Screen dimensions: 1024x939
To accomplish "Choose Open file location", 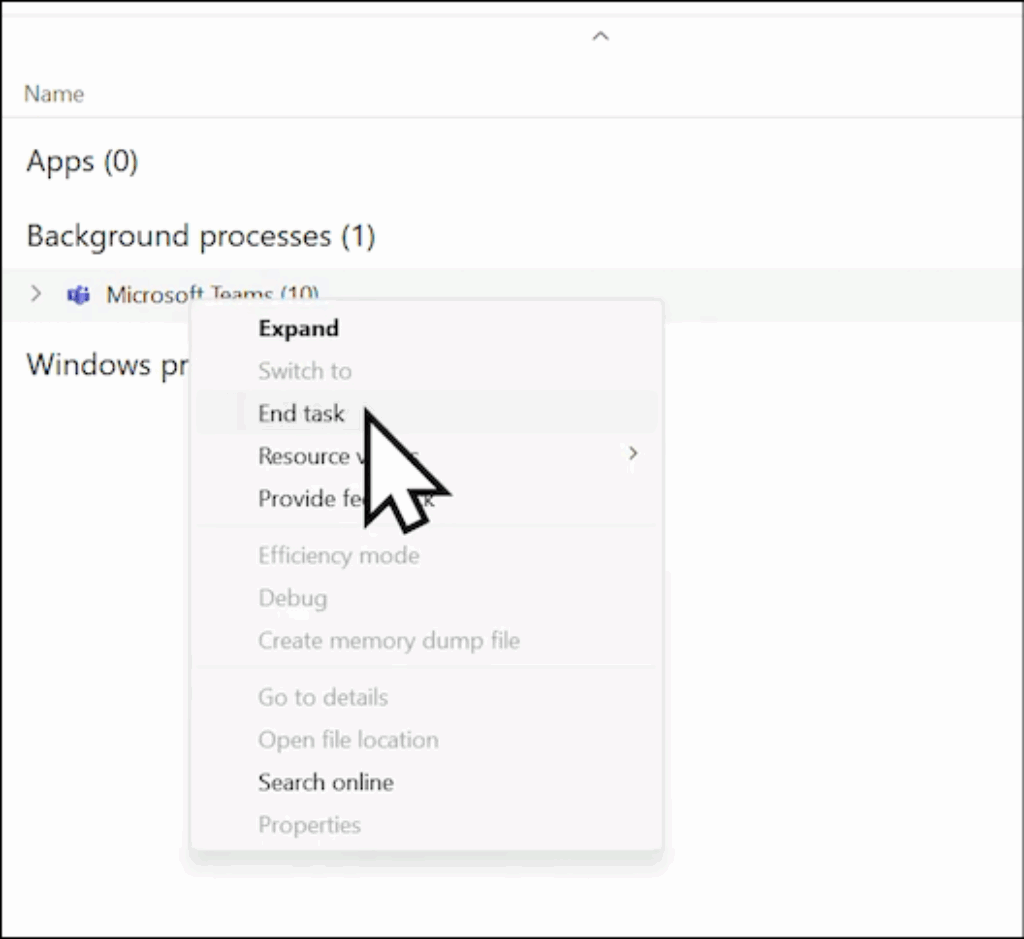I will point(347,740).
